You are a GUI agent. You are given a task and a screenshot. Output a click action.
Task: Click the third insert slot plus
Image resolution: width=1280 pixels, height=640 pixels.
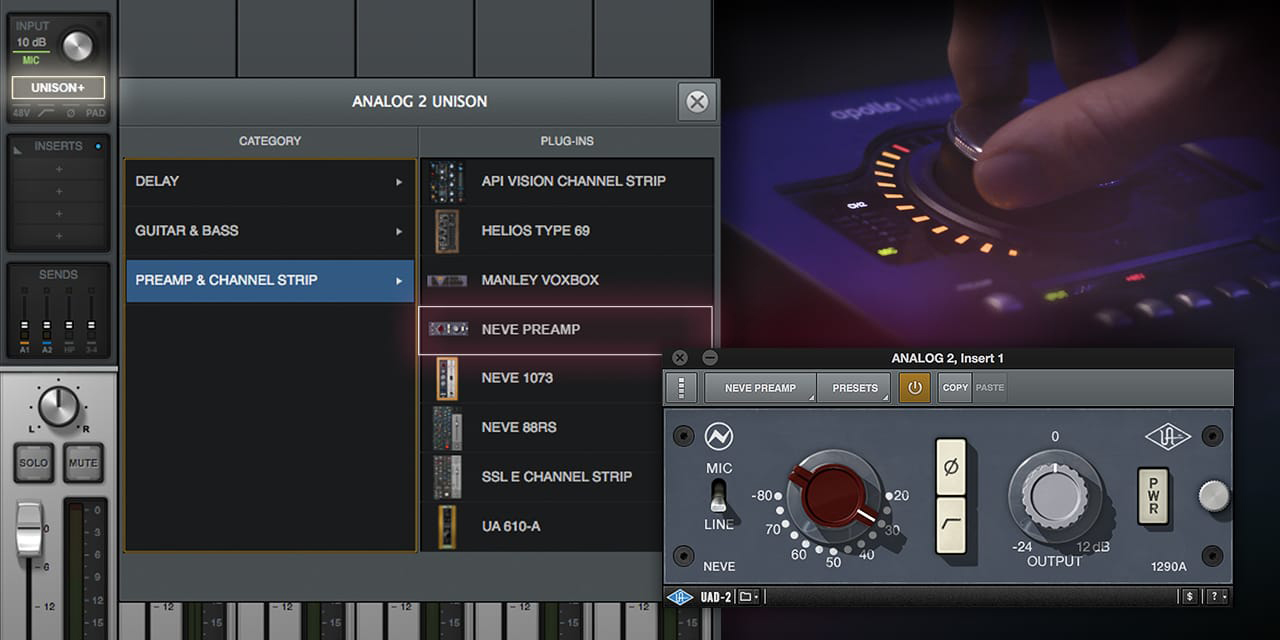(x=58, y=213)
